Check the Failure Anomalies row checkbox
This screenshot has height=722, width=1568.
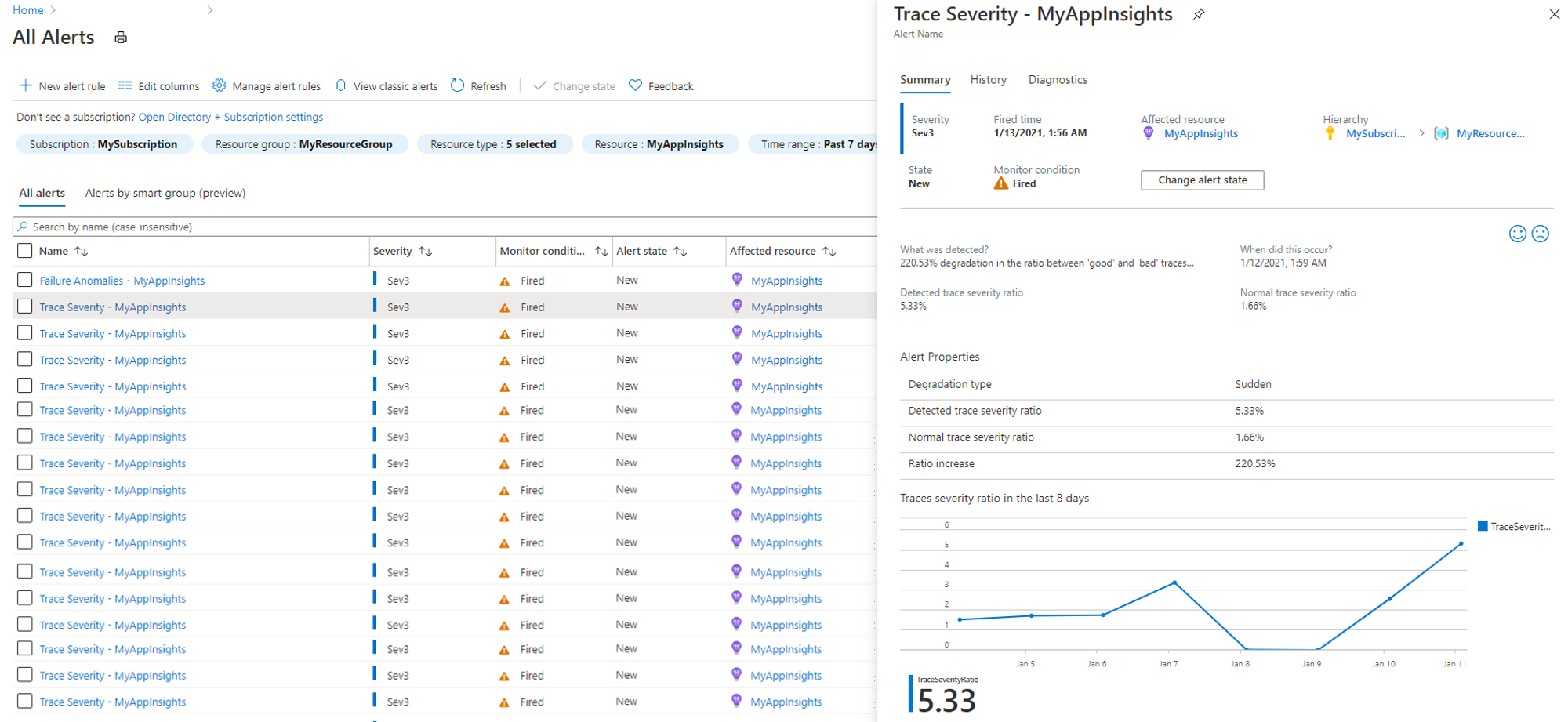click(25, 280)
